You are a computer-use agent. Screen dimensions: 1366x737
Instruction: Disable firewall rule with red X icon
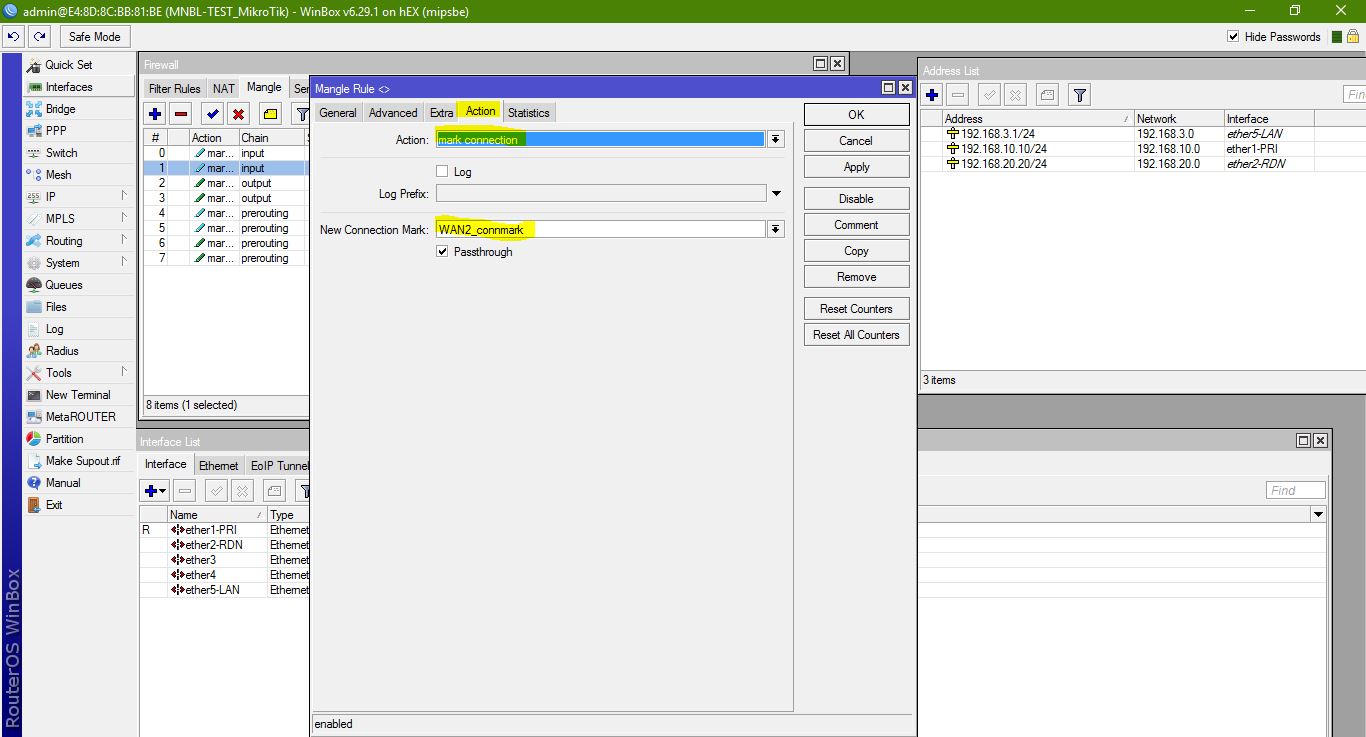(238, 114)
